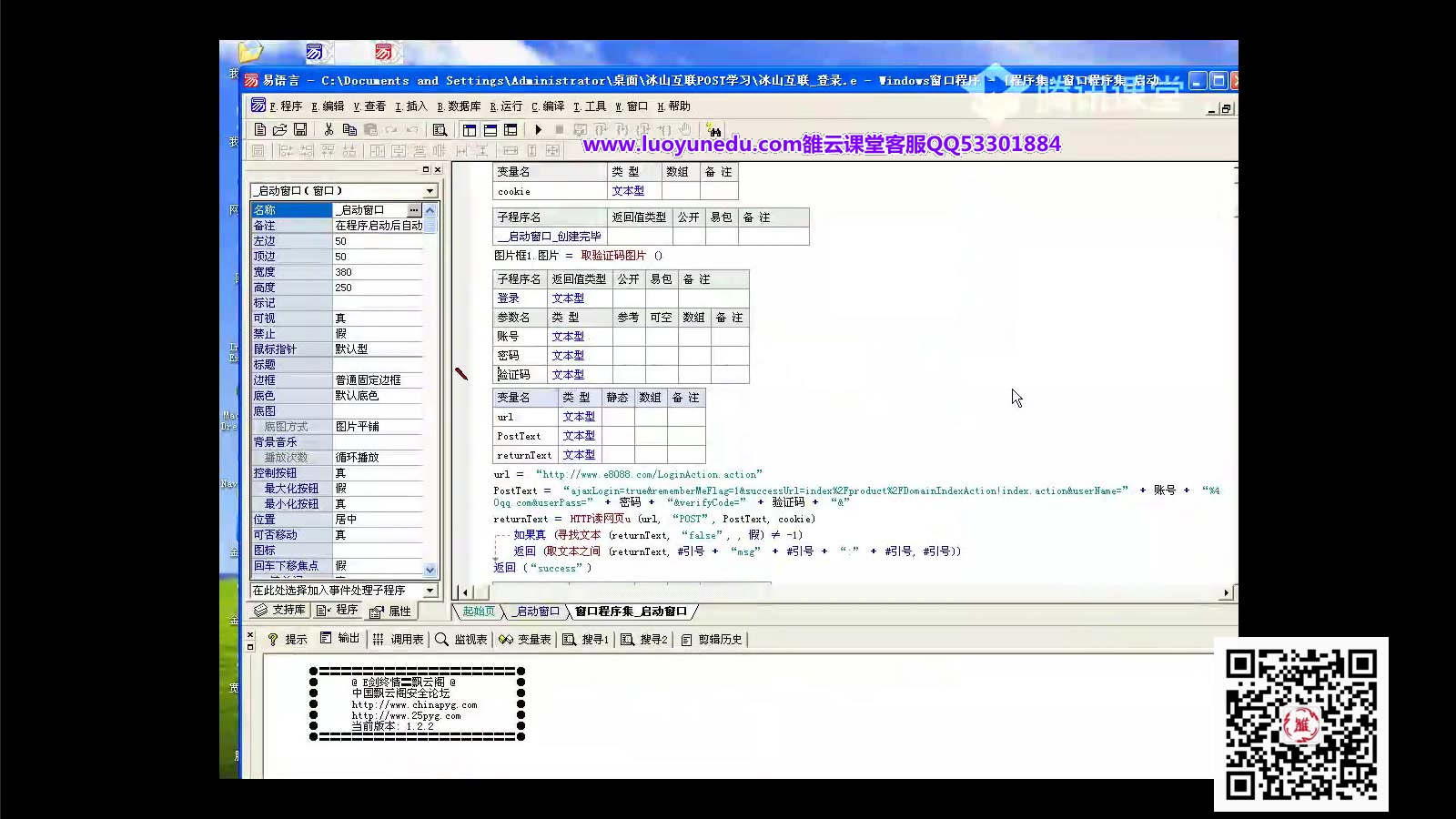The image size is (1456, 819).
Task: Select the 窗口程序集_启动窗口 editor tab
Action: point(631,612)
